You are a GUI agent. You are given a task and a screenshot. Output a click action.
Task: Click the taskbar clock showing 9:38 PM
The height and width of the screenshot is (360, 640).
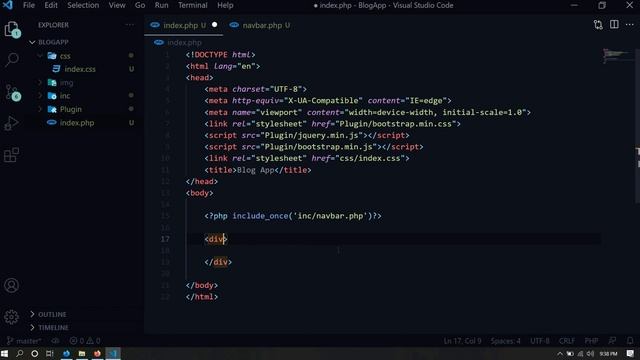pos(609,353)
